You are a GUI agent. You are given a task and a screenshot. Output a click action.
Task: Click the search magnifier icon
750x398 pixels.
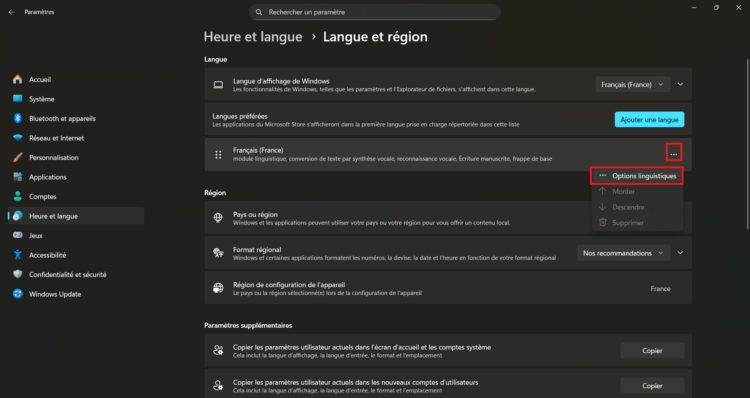(x=259, y=12)
